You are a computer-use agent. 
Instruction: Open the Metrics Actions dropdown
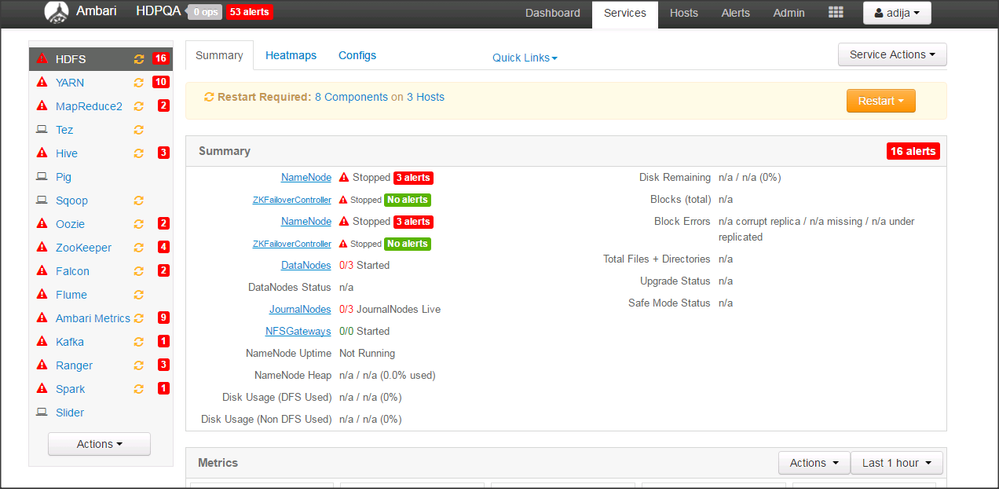814,463
